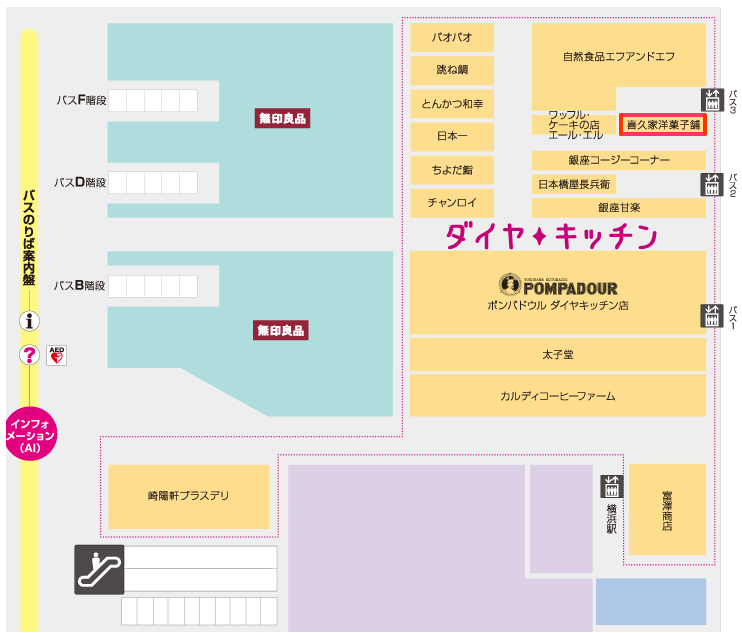Click the escalator icon
This screenshot has width=742, height=633.
coord(99,570)
